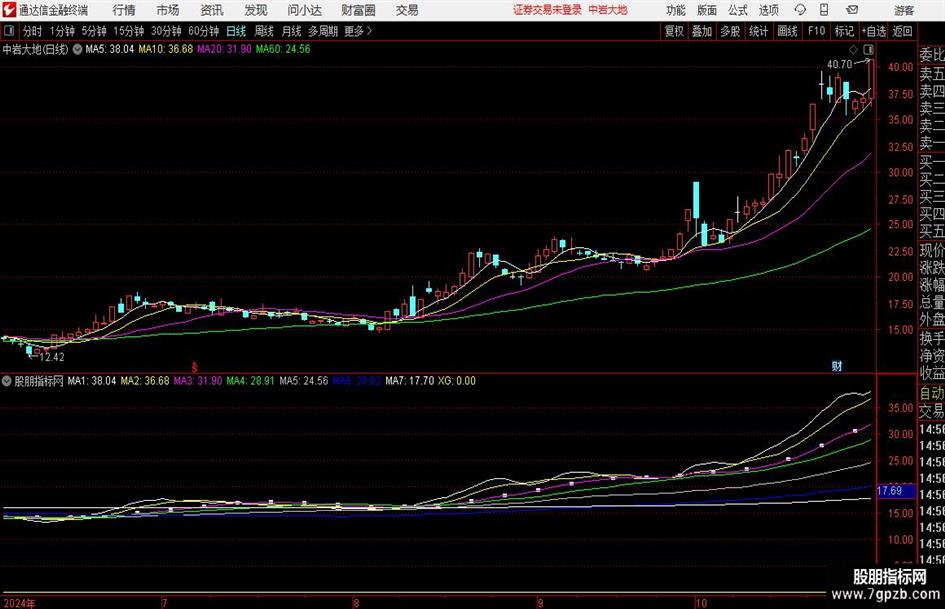
Task: Click the 多股 multi-stock toolbar button
Action: tap(730, 31)
